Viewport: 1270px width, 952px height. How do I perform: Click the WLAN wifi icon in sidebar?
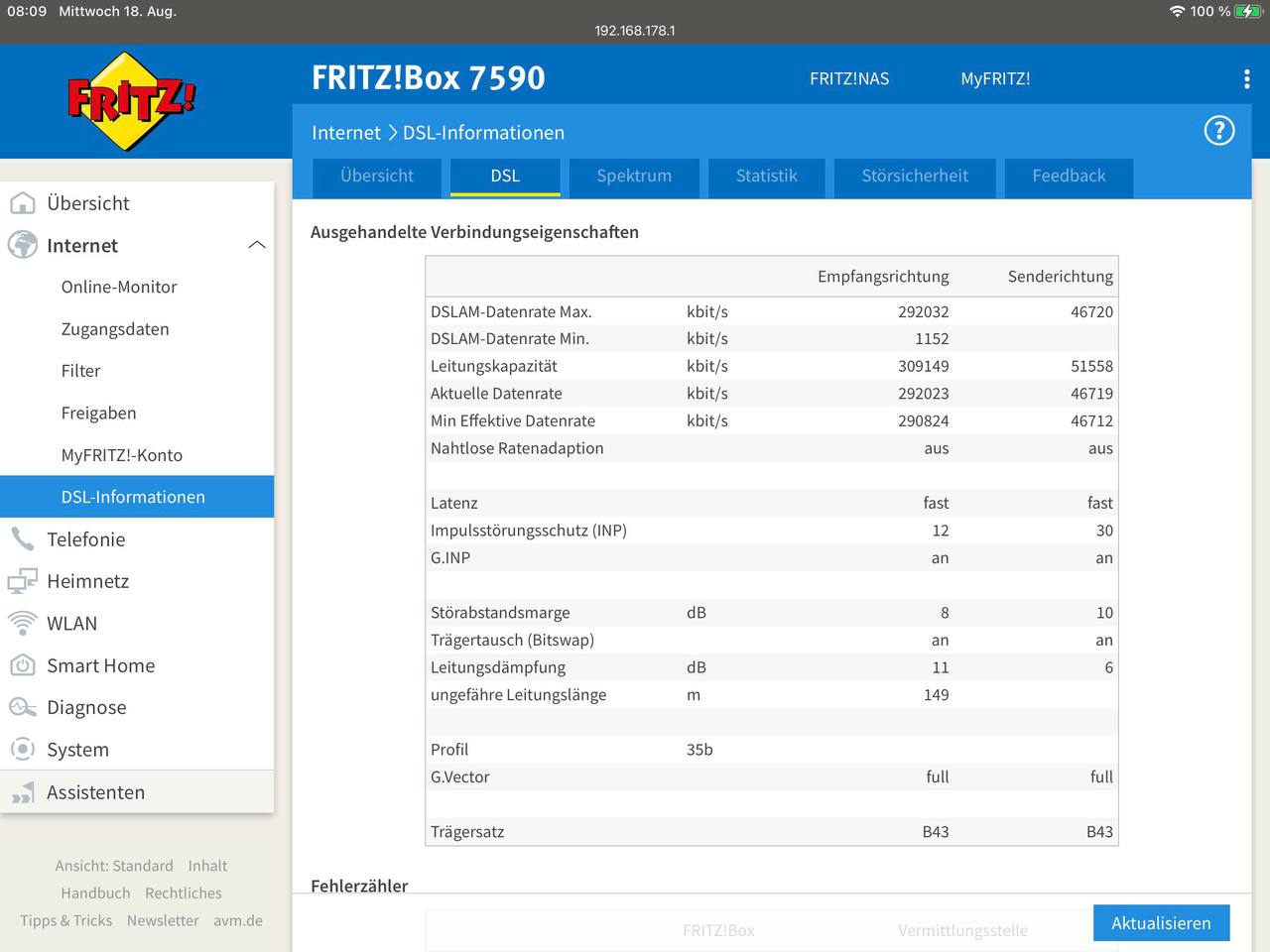(22, 623)
